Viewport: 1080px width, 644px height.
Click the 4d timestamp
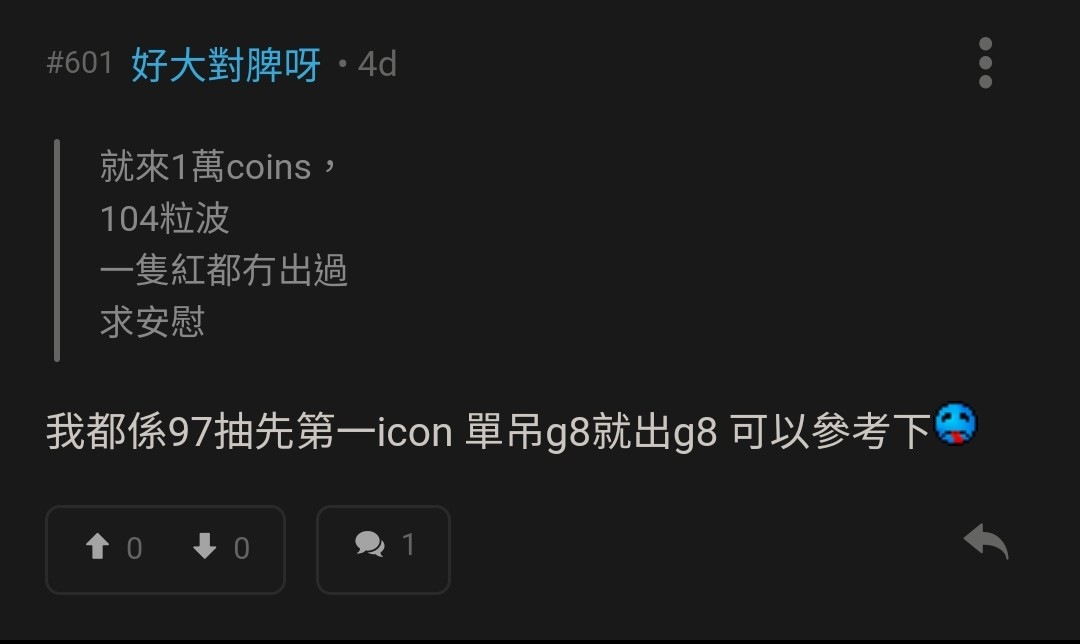pyautogui.click(x=377, y=65)
